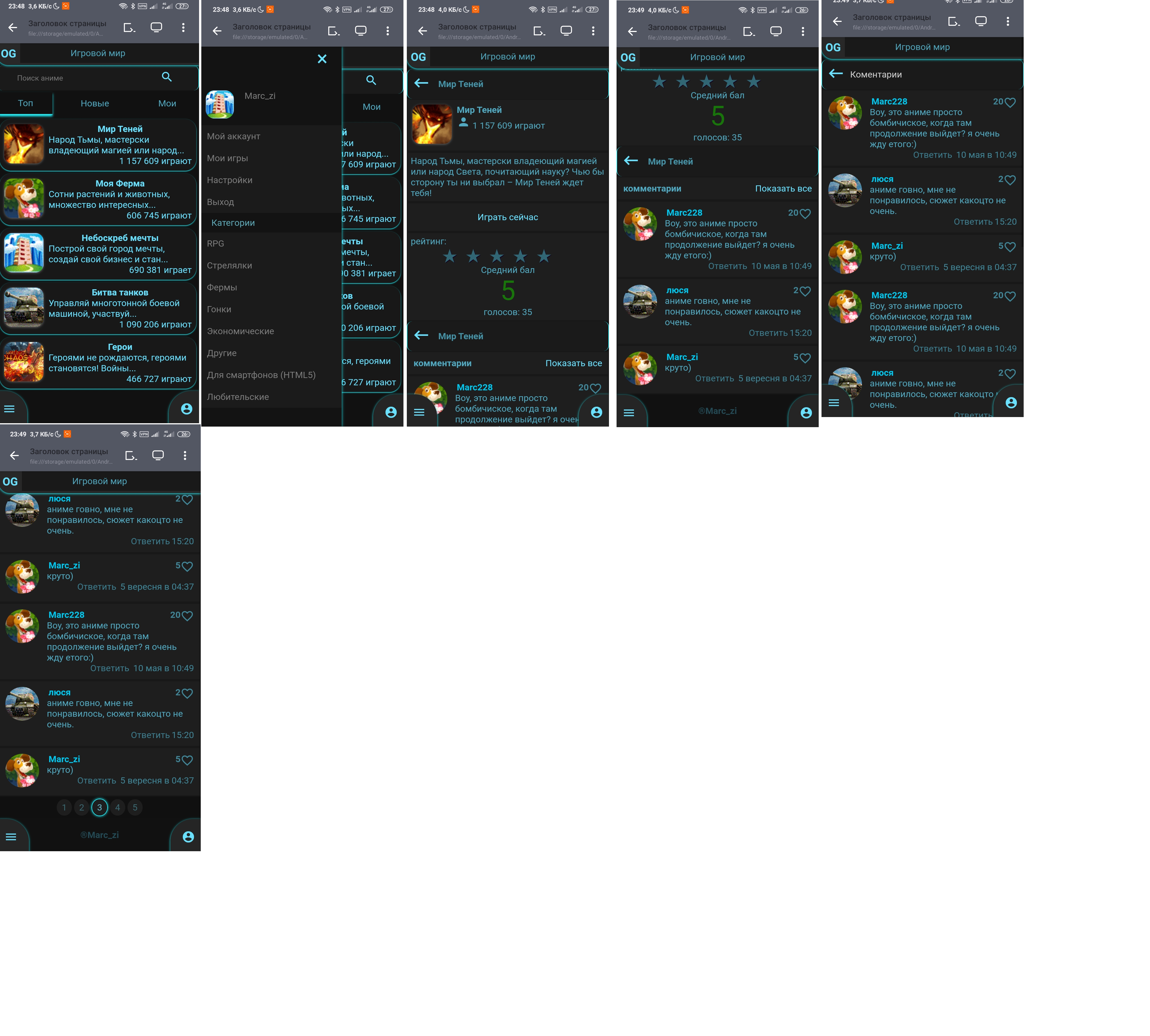Select the Стрелялки category
The image size is (1150, 1036).
[x=229, y=266]
